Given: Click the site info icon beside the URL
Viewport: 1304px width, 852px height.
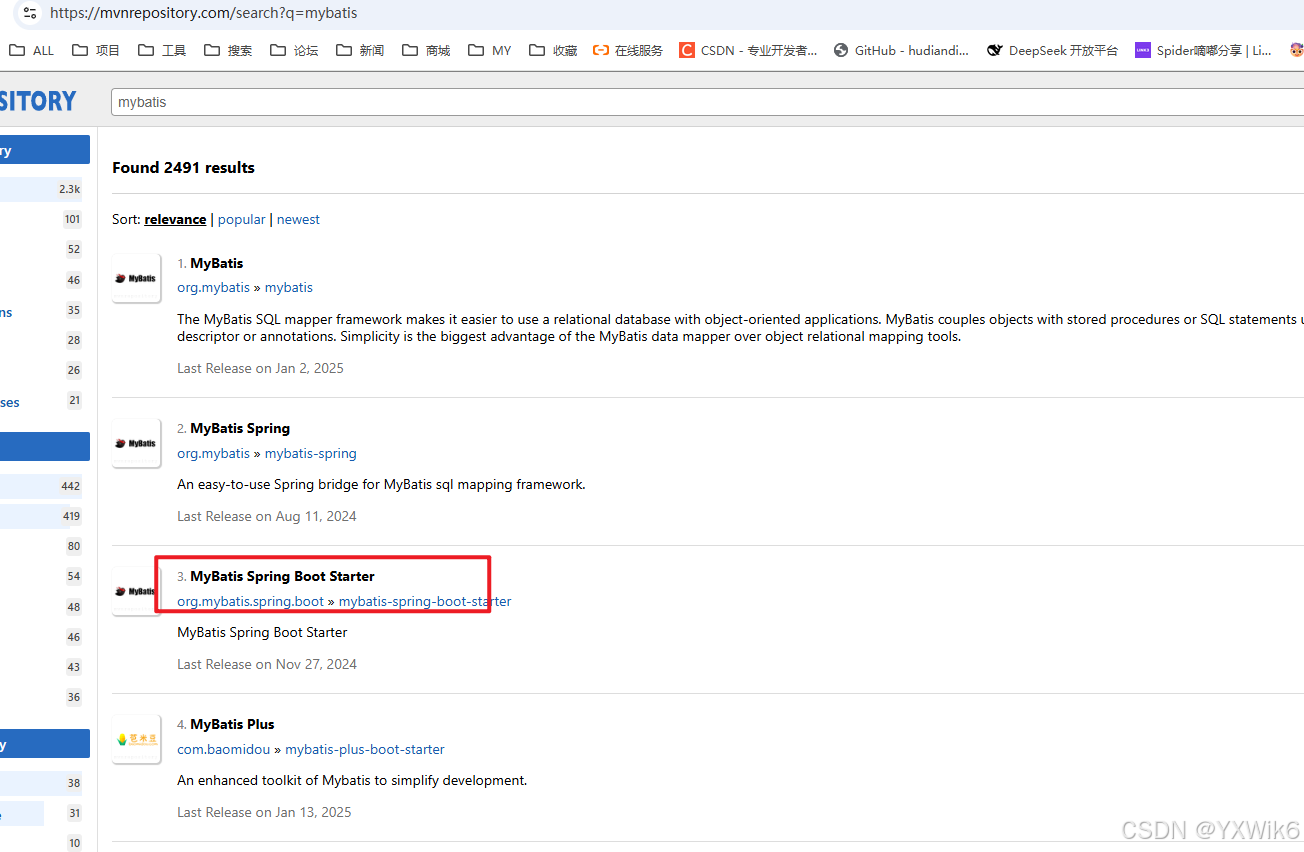Looking at the screenshot, I should (30, 13).
